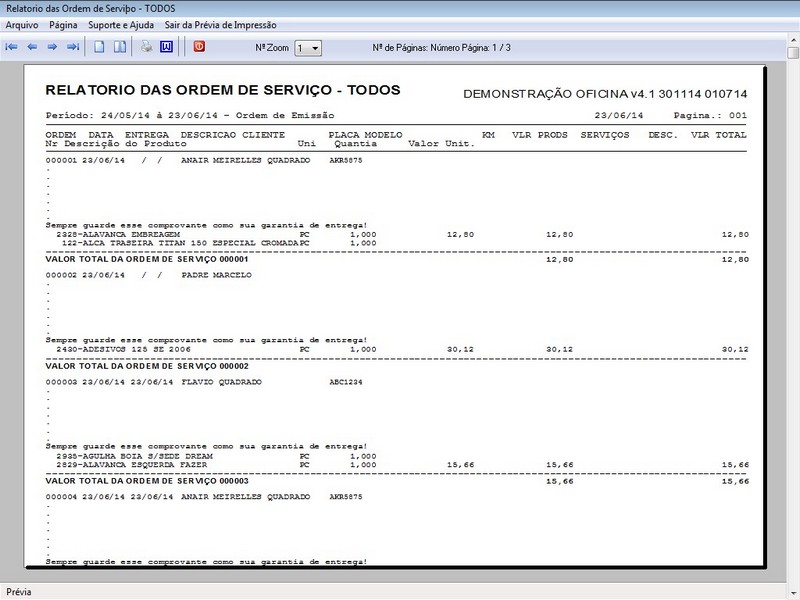Click order 000004 ANAIR MEIRELLES QUADRADO row

(204, 496)
